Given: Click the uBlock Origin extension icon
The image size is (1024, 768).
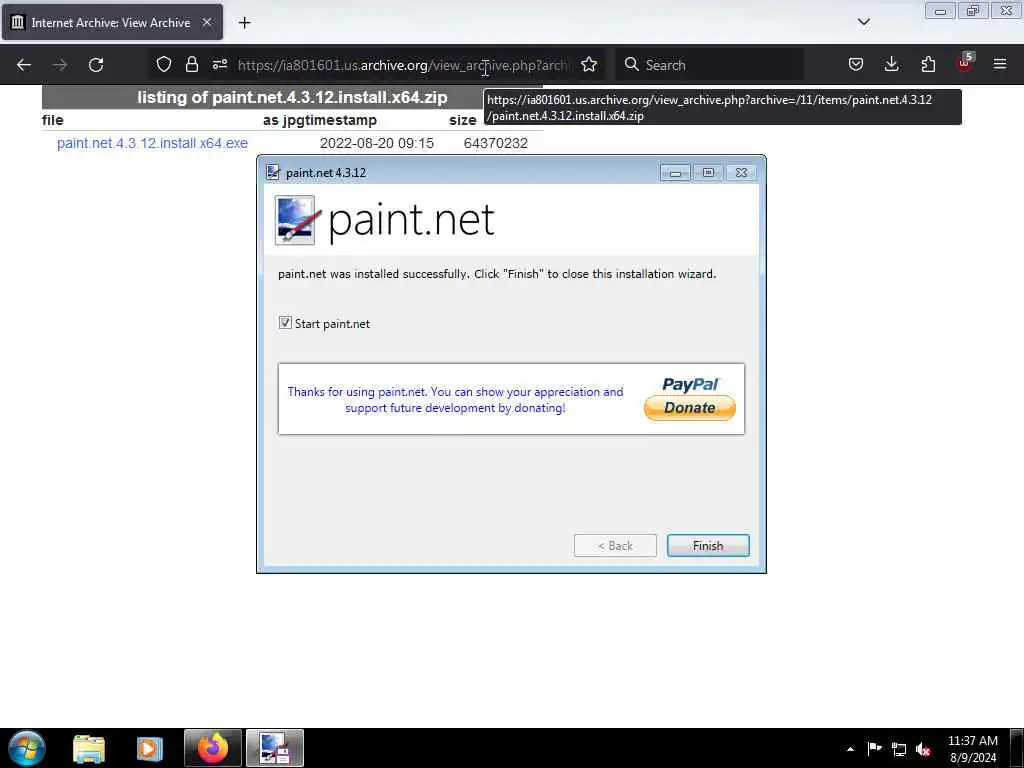Looking at the screenshot, I should 965,63.
